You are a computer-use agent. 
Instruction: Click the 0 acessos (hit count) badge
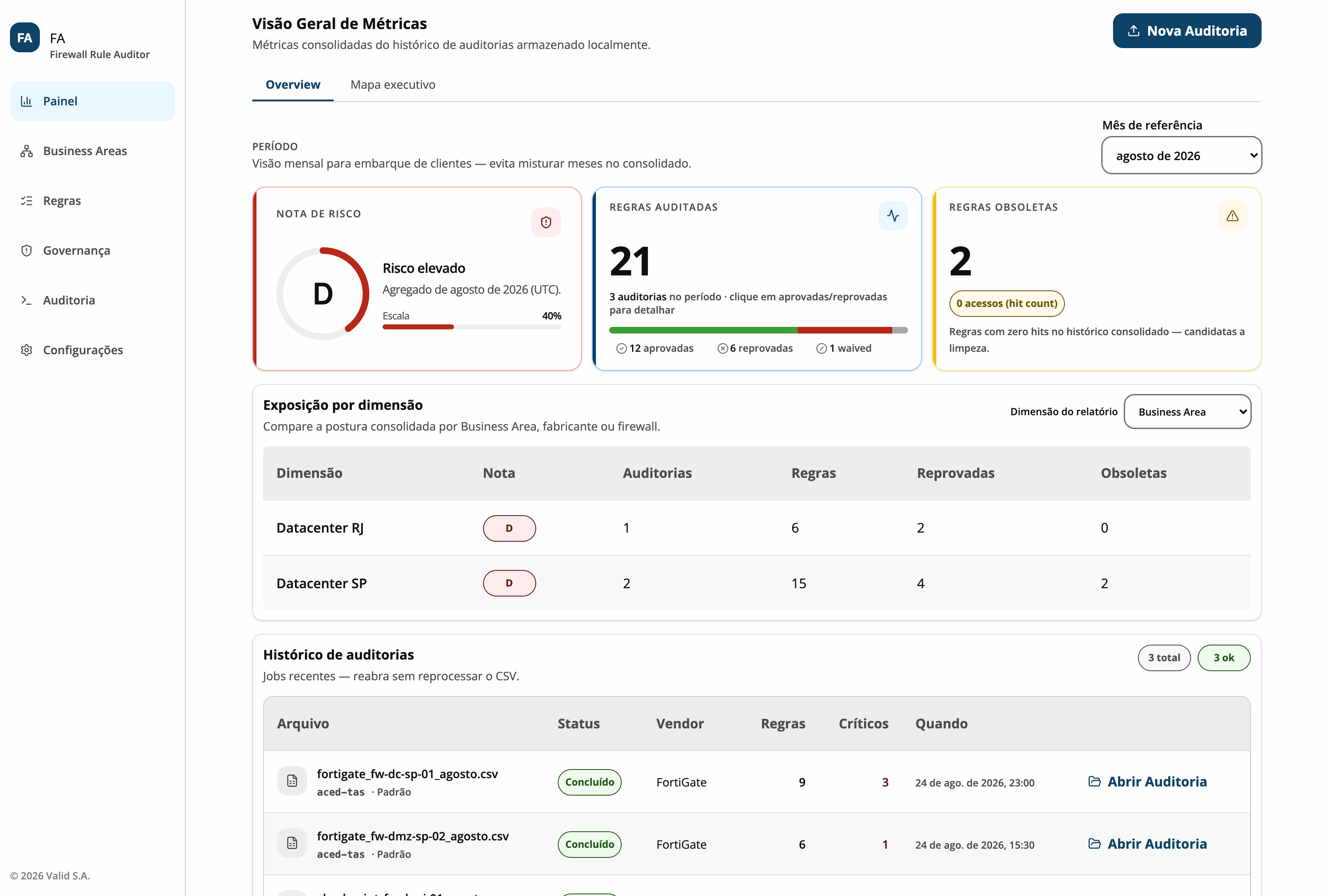(1006, 303)
